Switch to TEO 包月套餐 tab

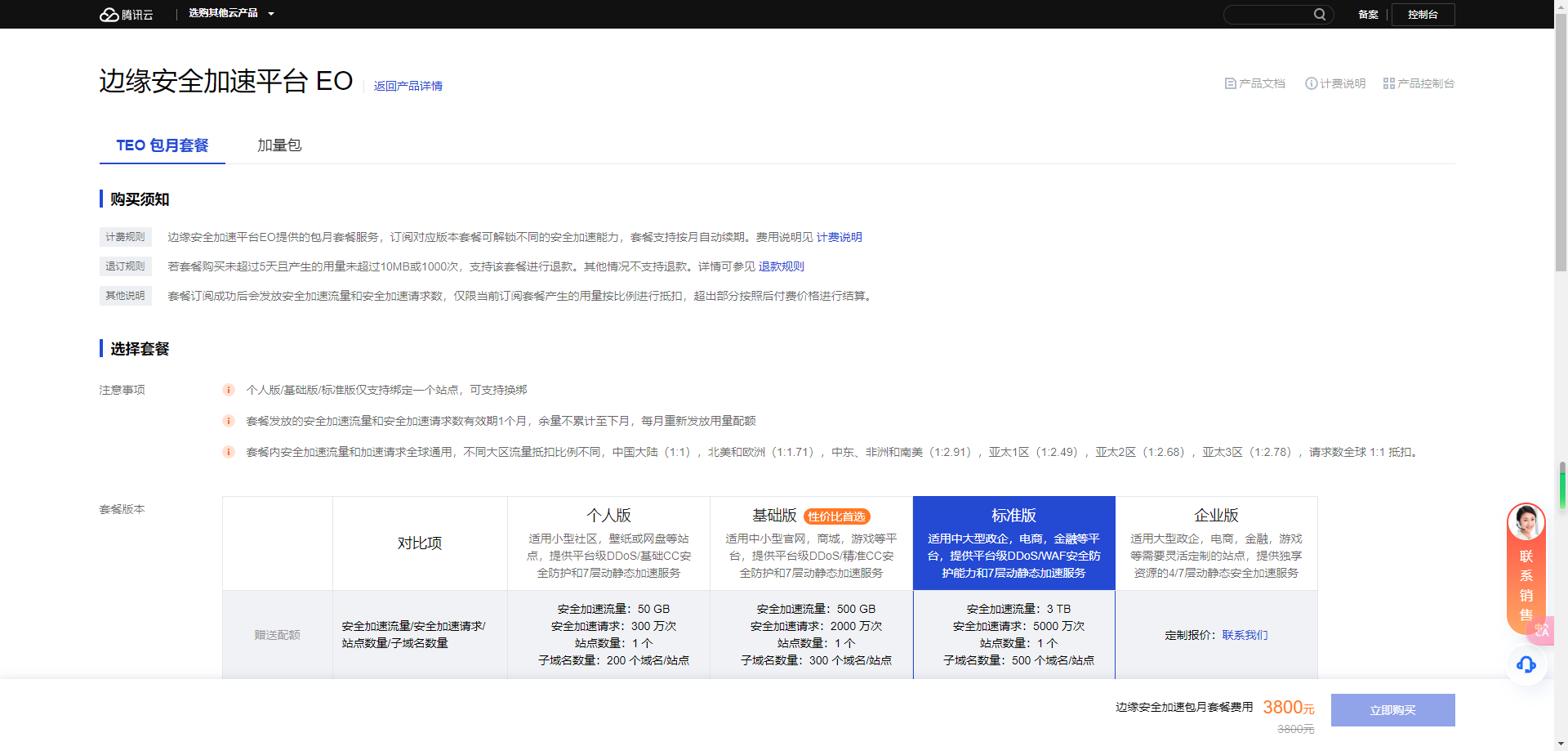(x=163, y=145)
